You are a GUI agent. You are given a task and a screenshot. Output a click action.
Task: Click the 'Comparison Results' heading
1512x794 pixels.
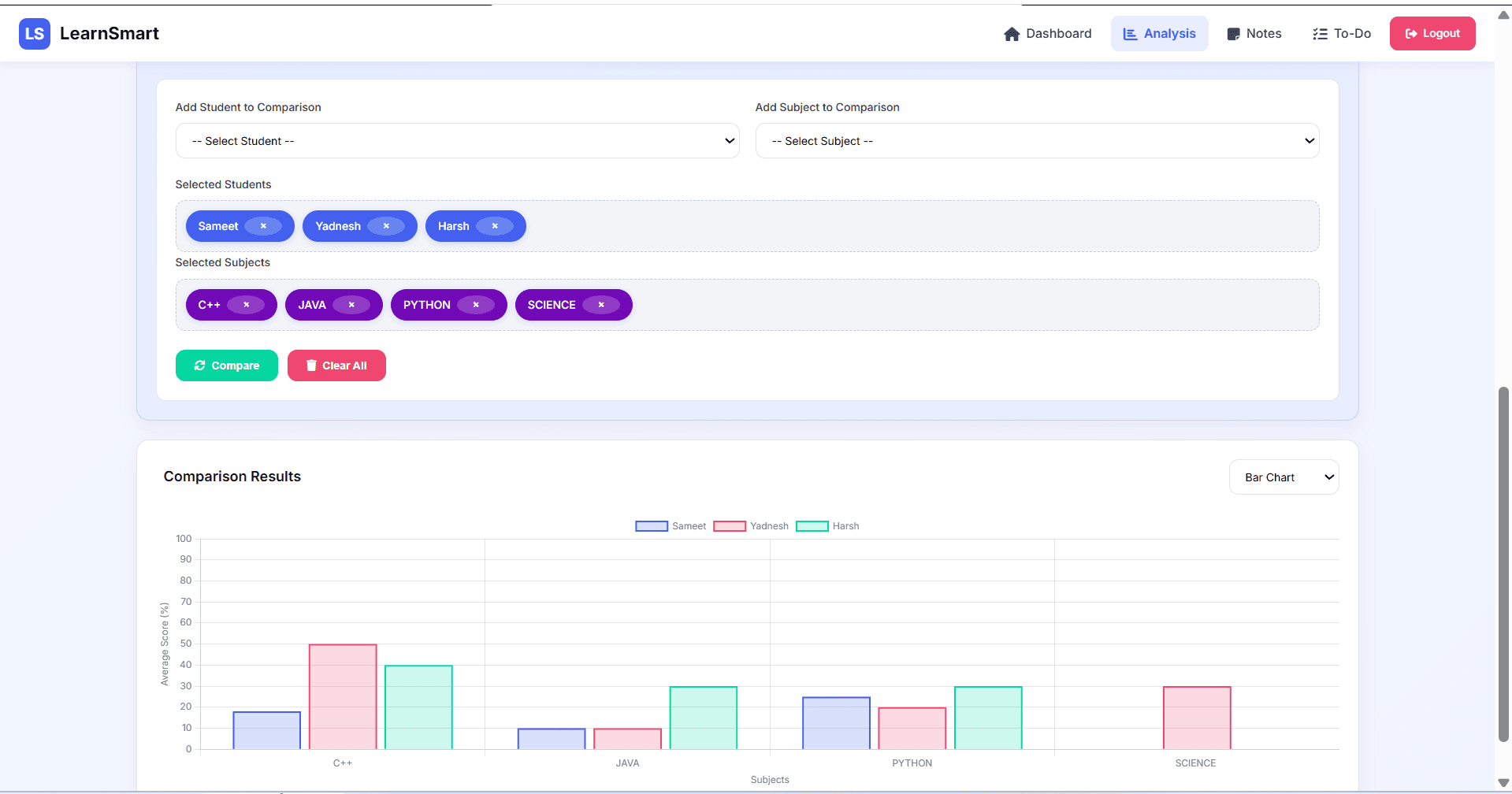pyautogui.click(x=232, y=477)
